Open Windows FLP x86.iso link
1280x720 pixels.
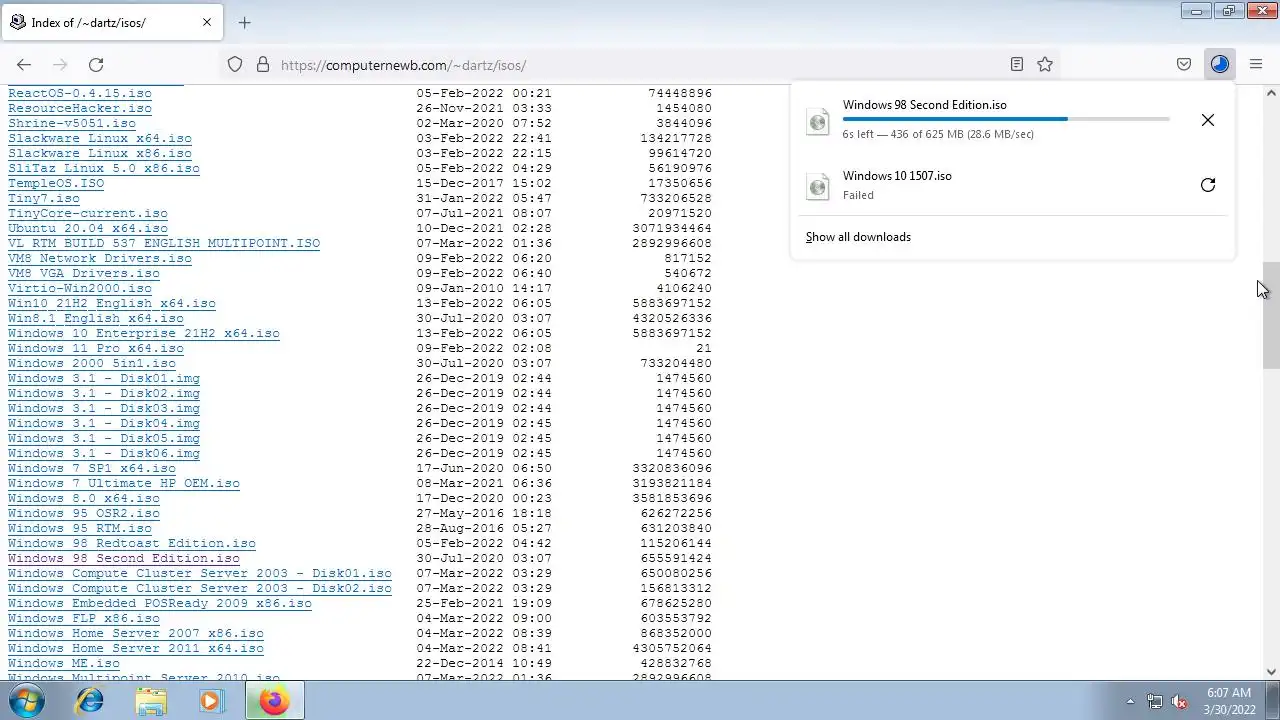(x=84, y=618)
